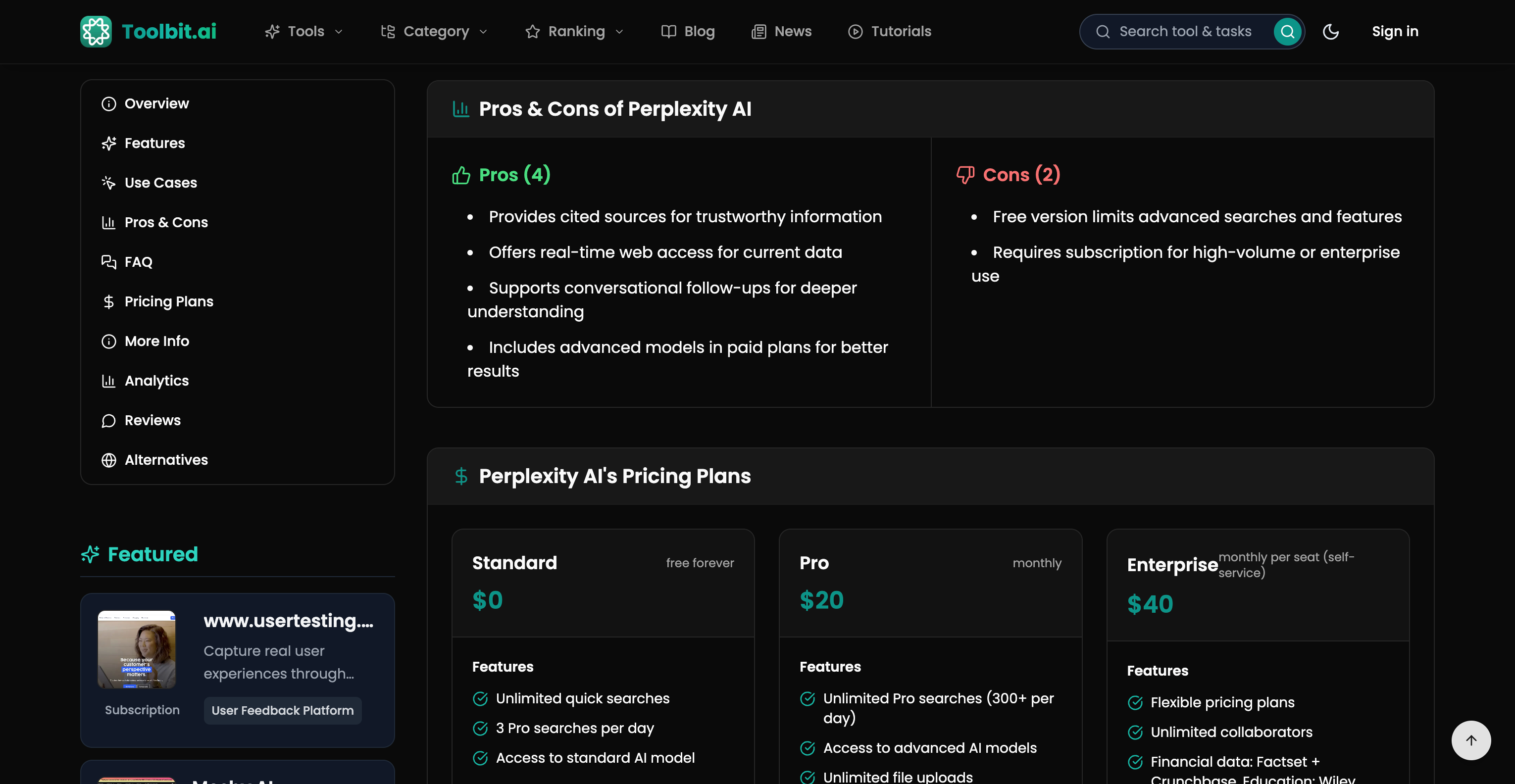The width and height of the screenshot is (1515, 784).
Task: Toggle dark mode with moon icon
Action: tap(1330, 31)
